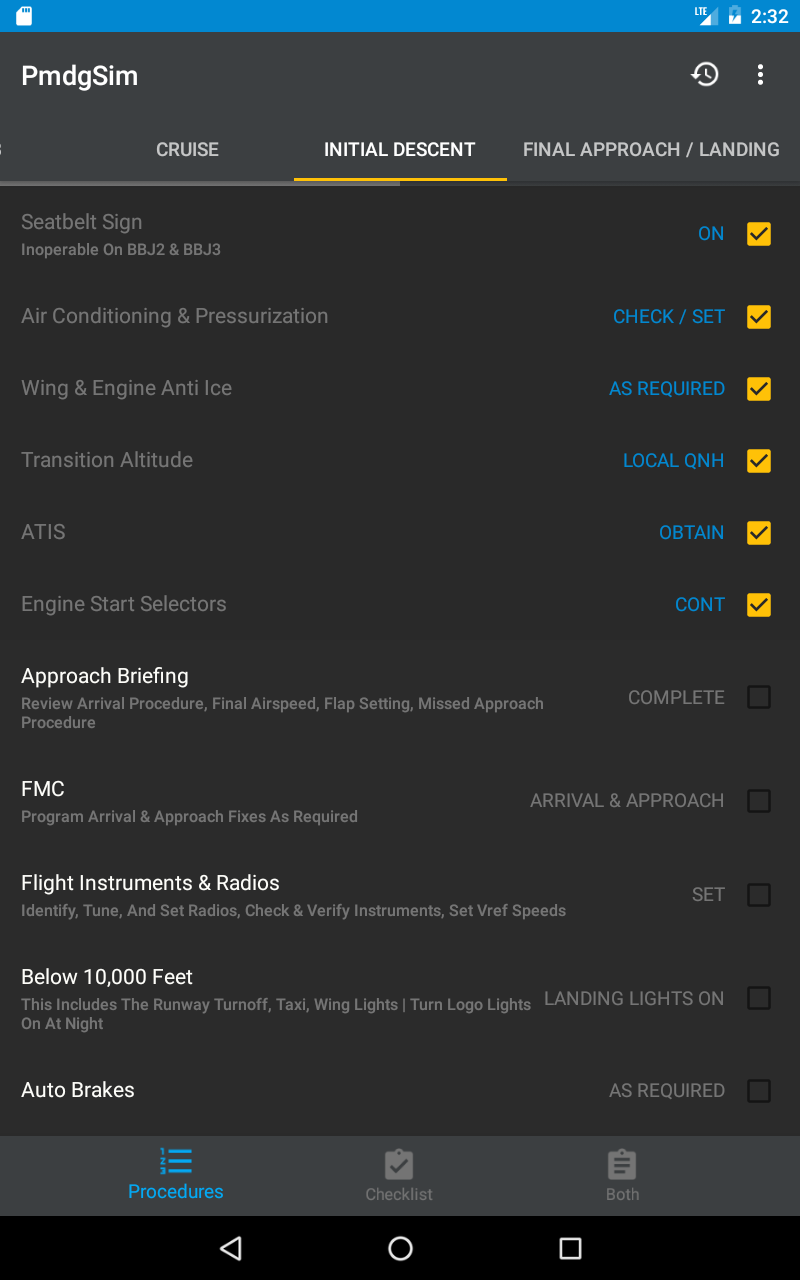Select the INITIAL DESCENT tab

[x=399, y=150]
